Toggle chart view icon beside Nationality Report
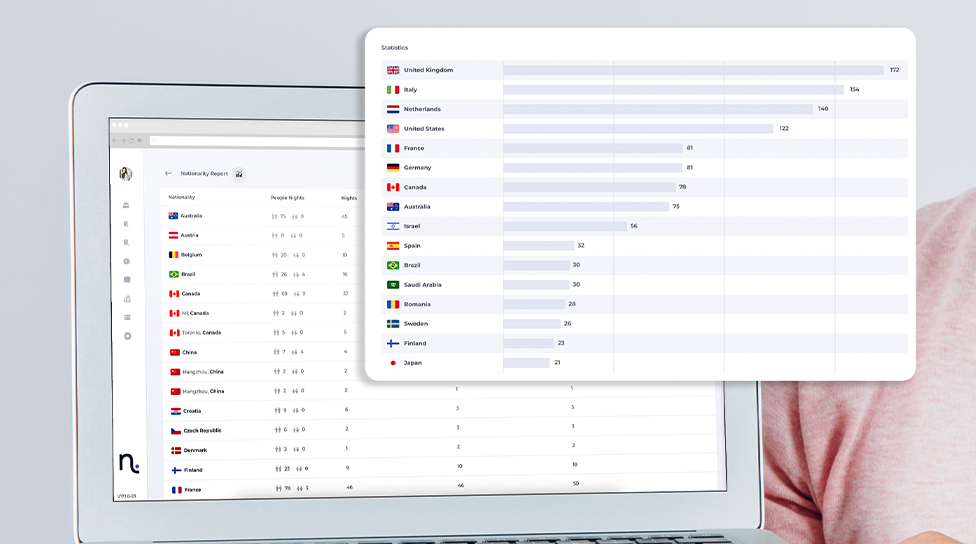 coord(239,174)
